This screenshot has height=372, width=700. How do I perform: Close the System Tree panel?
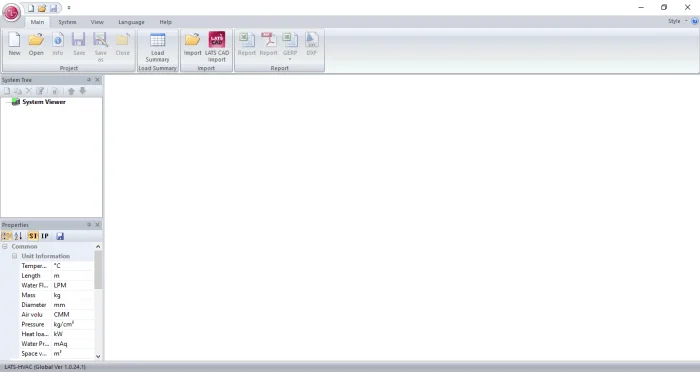point(98,80)
